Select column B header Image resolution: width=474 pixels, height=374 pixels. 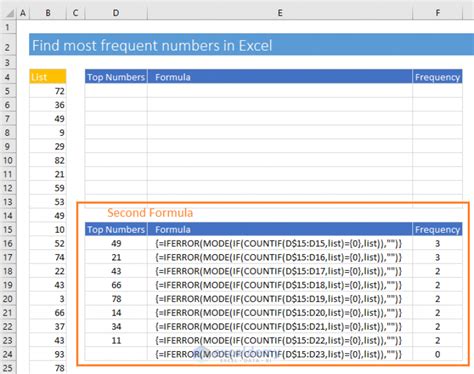48,13
